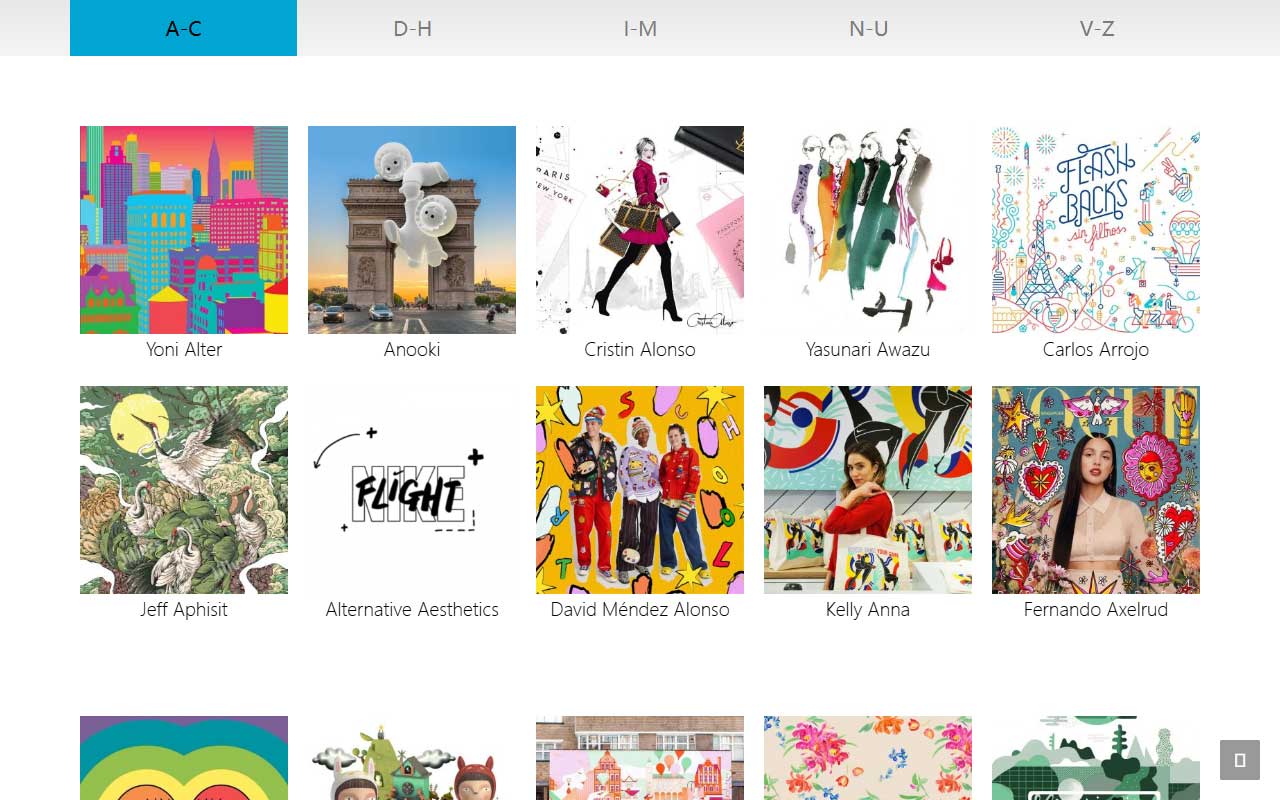
Task: Click the Yoni Alter name link
Action: 184,349
